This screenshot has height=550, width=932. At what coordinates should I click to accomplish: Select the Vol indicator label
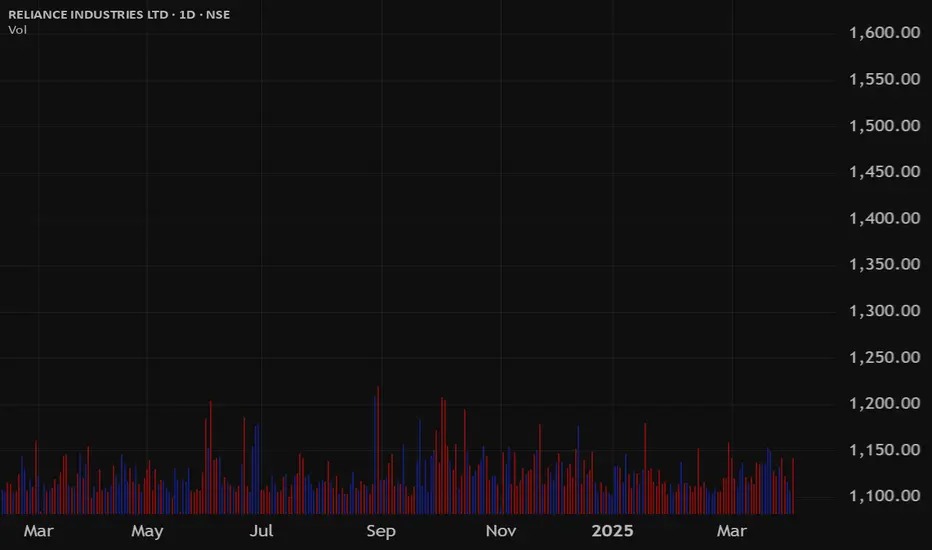(x=17, y=30)
